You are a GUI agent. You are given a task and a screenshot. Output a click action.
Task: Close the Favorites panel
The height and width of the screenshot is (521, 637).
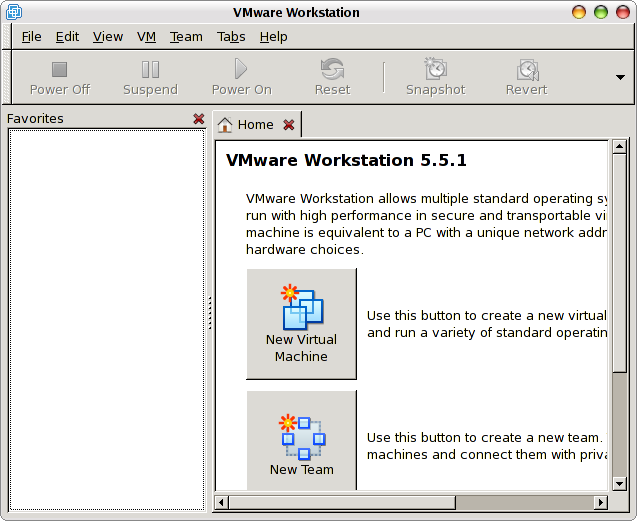199,119
